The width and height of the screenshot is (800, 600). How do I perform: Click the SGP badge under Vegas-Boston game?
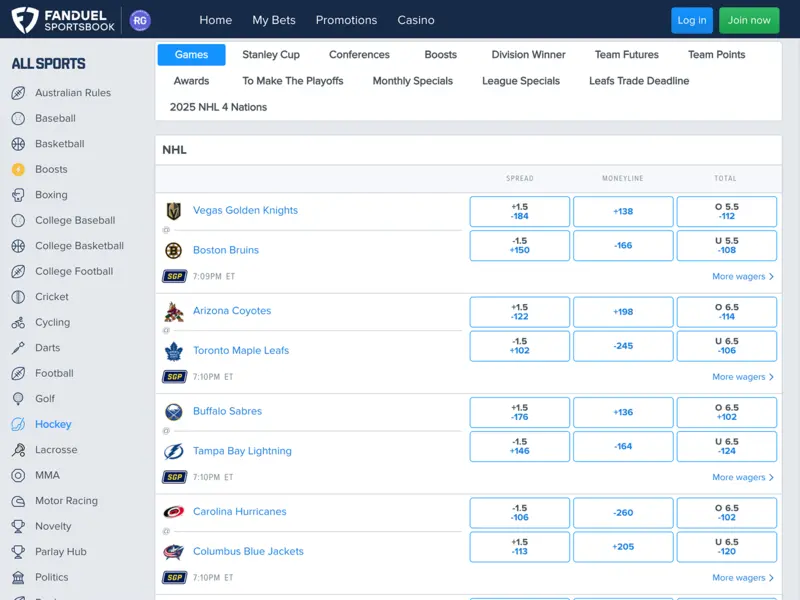[x=174, y=275]
